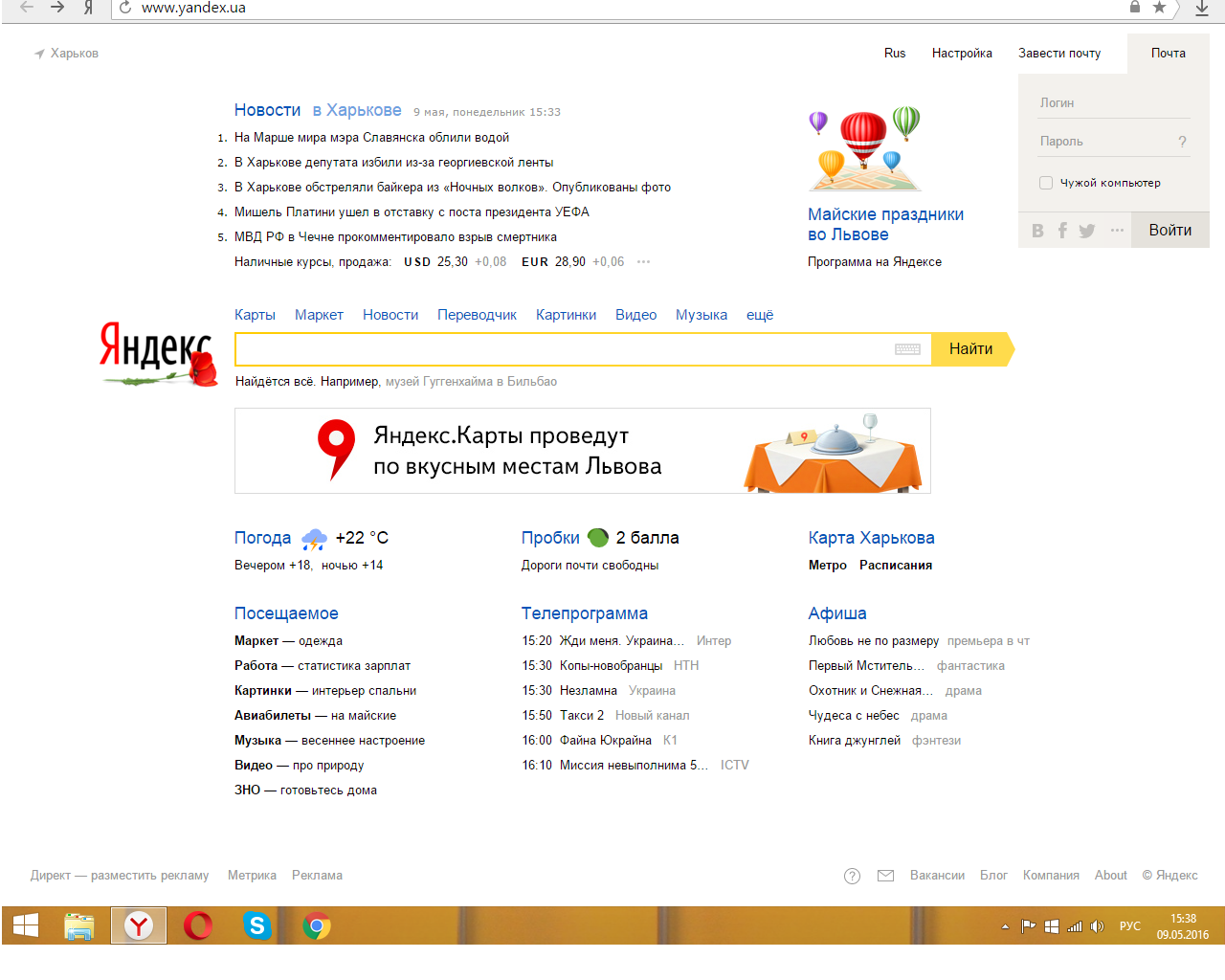Click the Kharkiv location arrow icon
Screen dimensions: 1225x980
pos(39,54)
